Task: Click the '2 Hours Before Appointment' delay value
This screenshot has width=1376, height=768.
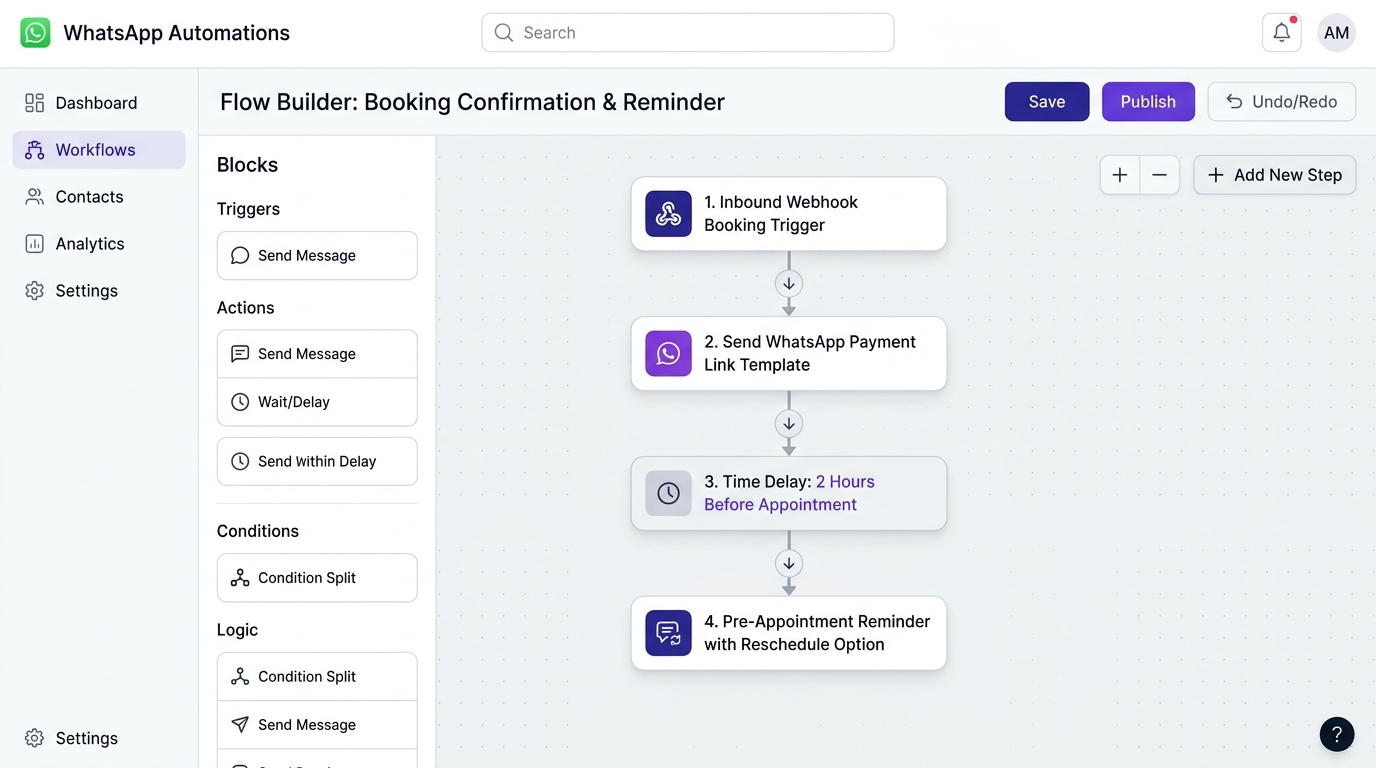Action: 789,493
